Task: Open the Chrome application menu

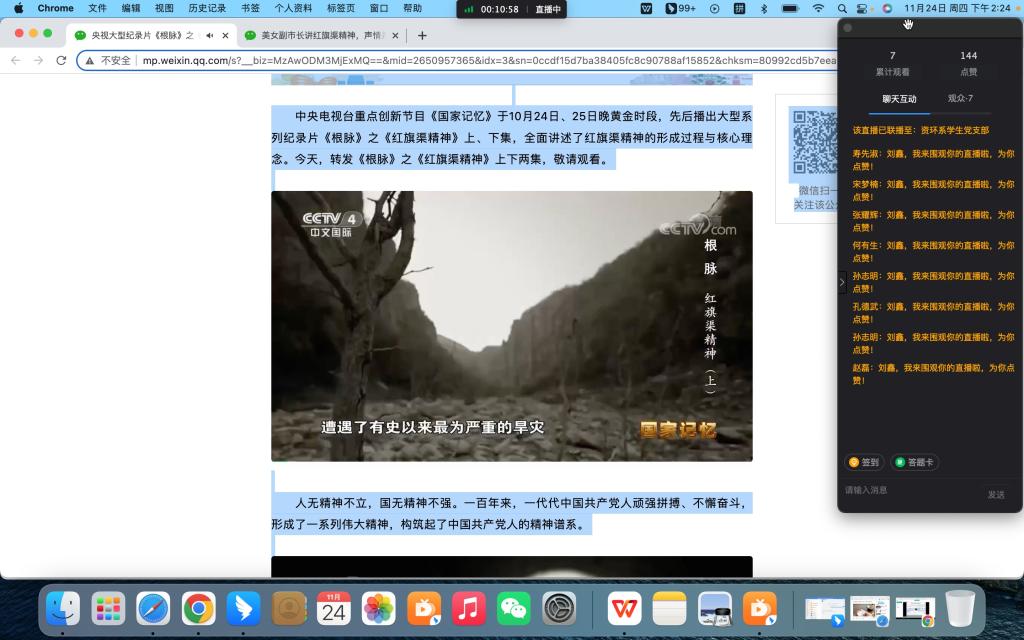Action: point(56,8)
